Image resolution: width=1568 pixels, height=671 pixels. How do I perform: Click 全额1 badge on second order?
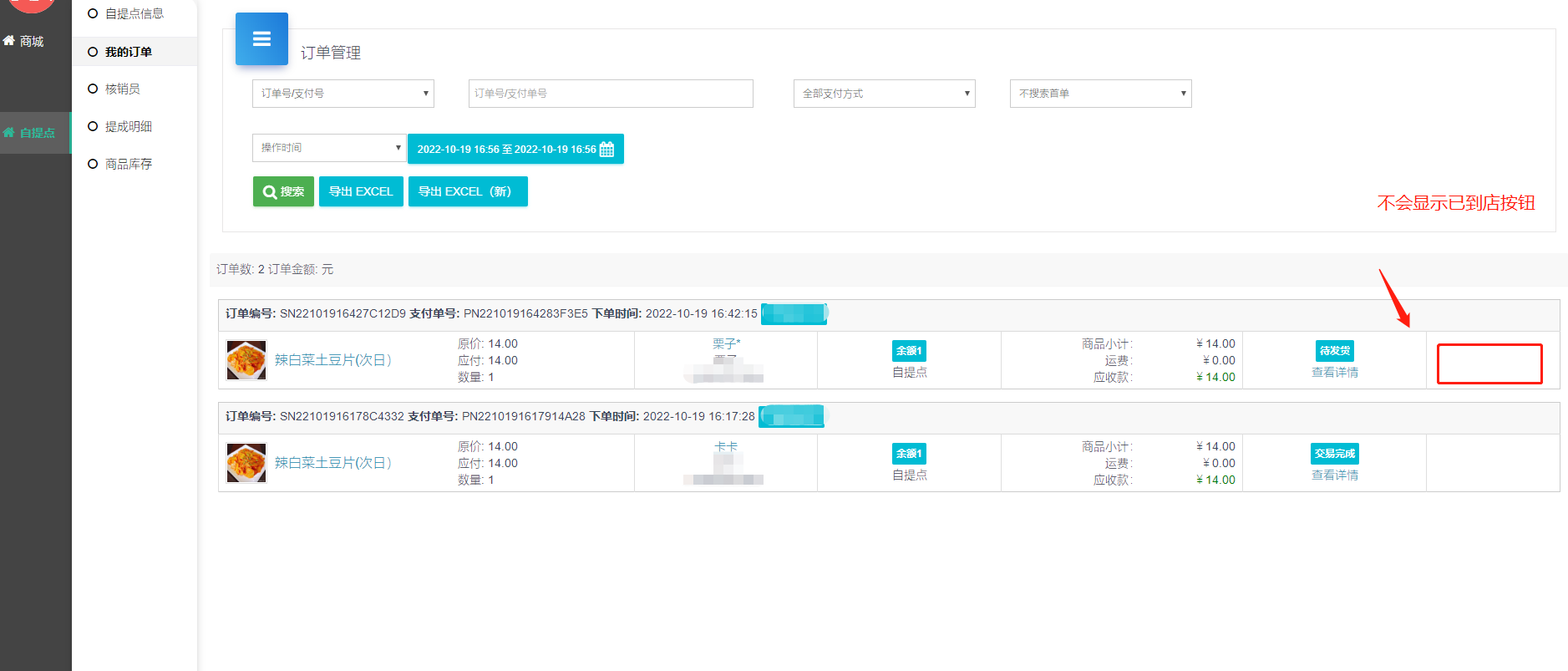coord(909,454)
